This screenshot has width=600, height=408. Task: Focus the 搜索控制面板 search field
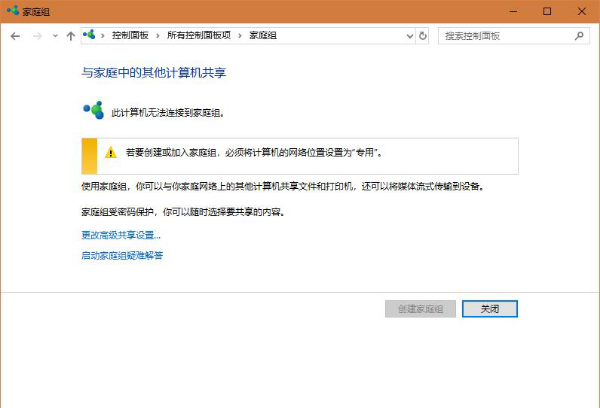[505, 35]
